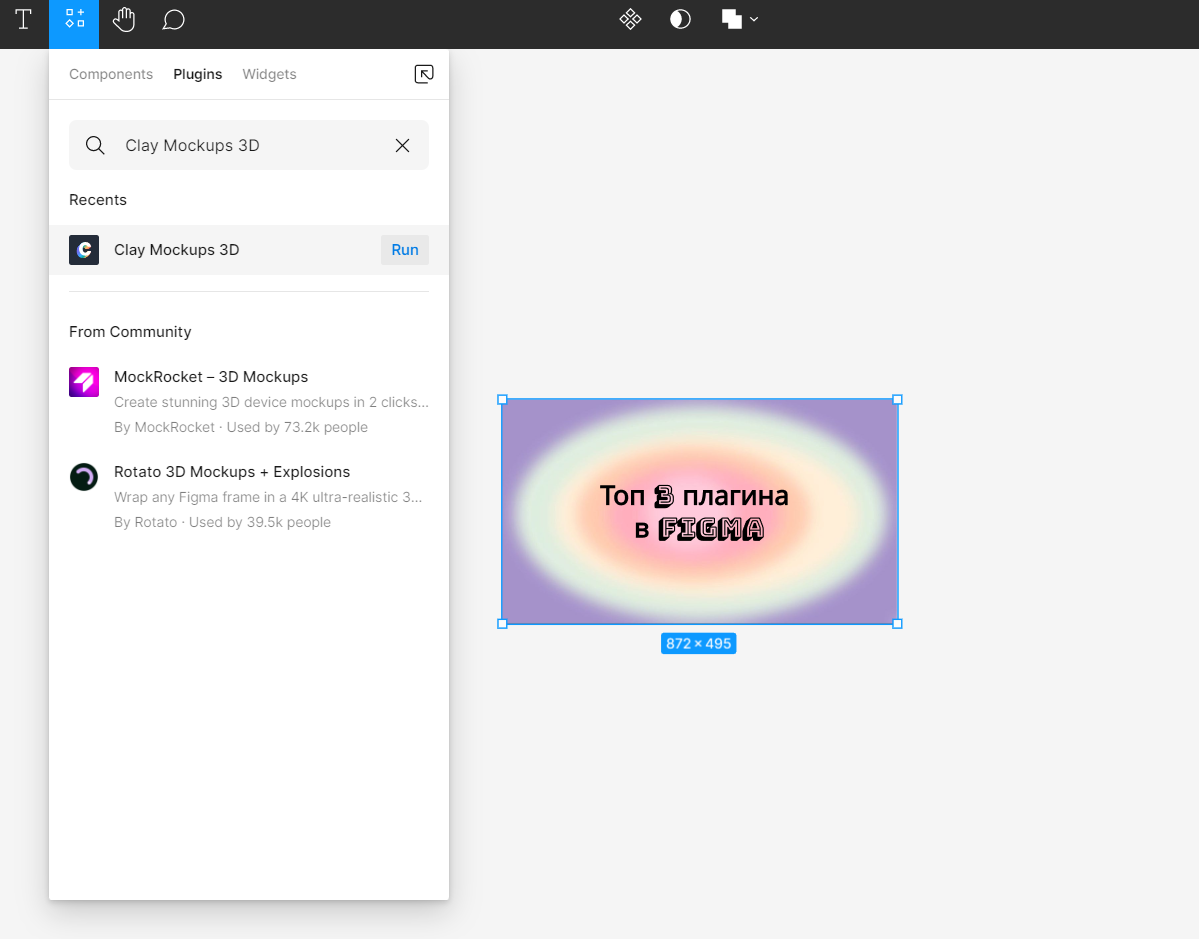Click the From Community heading
The image size is (1199, 939).
(x=130, y=332)
